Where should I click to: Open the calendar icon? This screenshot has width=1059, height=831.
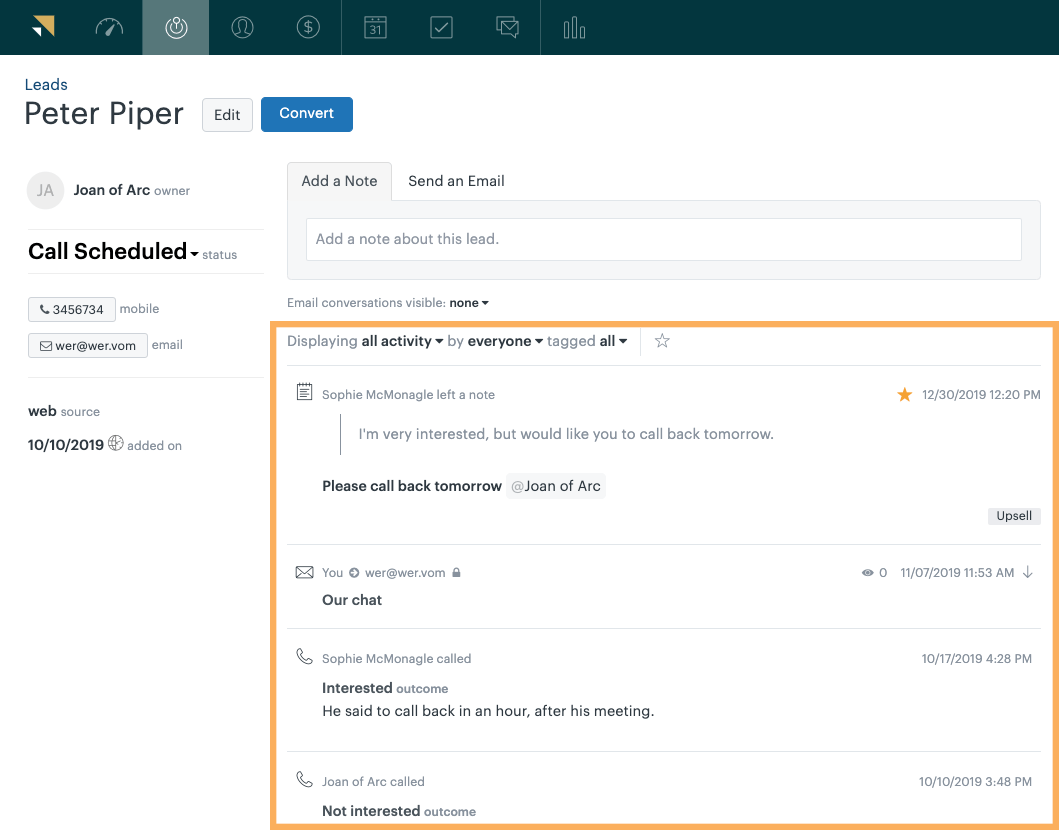tap(375, 27)
